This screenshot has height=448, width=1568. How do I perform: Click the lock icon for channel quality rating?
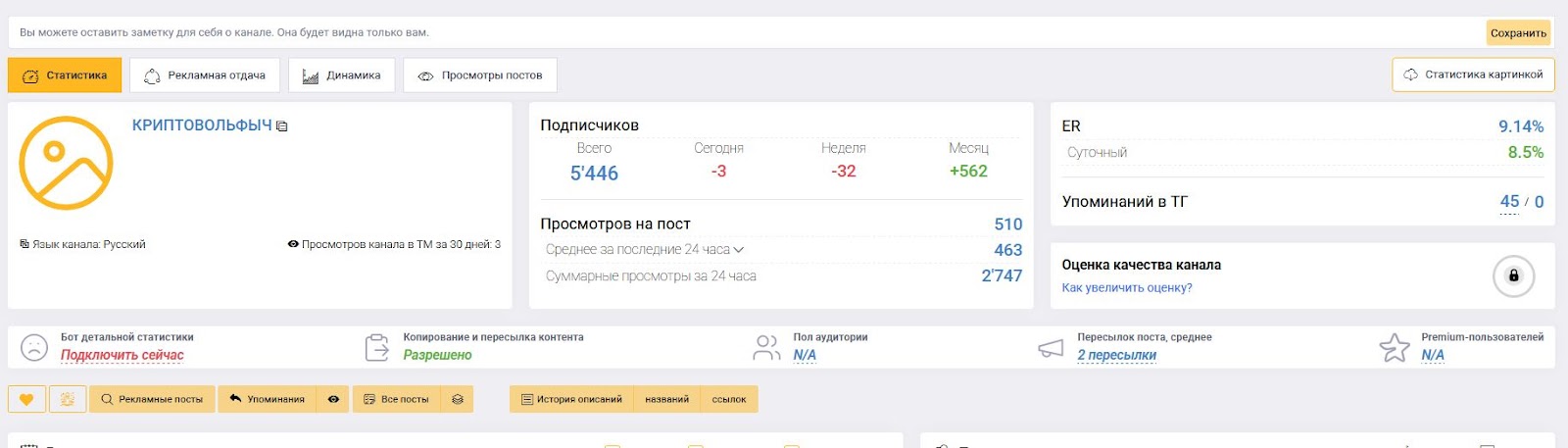1513,275
